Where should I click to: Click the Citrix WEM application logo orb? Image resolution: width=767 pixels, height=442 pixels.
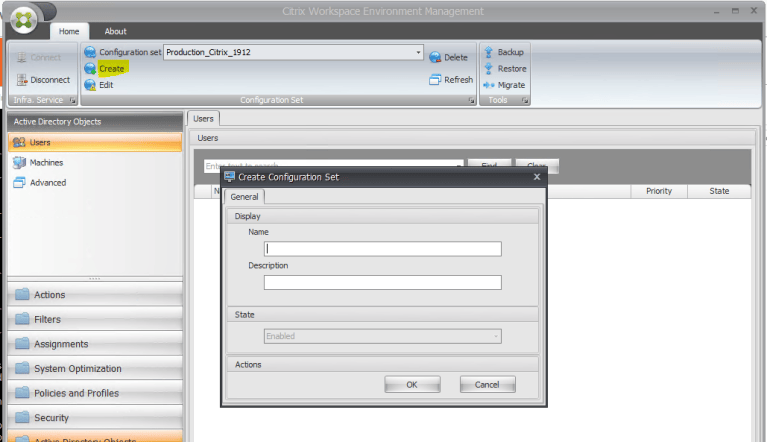click(x=23, y=20)
